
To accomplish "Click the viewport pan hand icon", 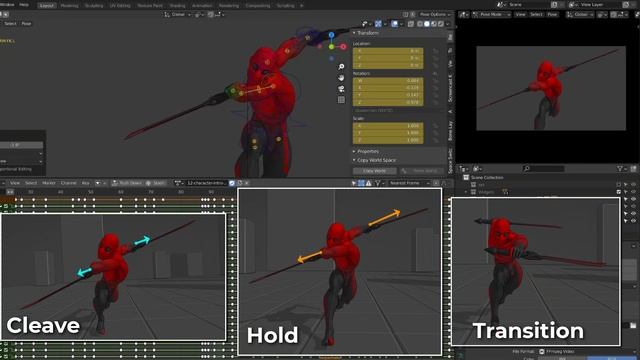I will pyautogui.click(x=341, y=78).
